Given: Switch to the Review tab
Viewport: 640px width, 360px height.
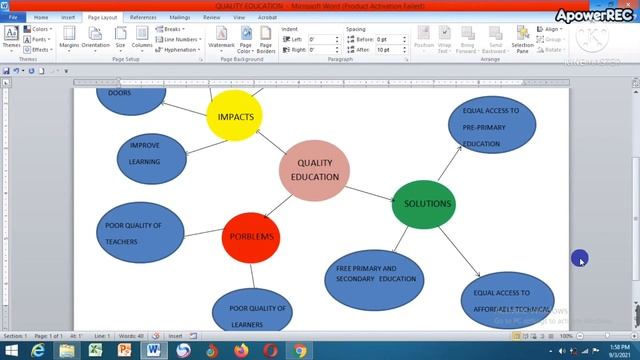Looking at the screenshot, I should 211,18.
